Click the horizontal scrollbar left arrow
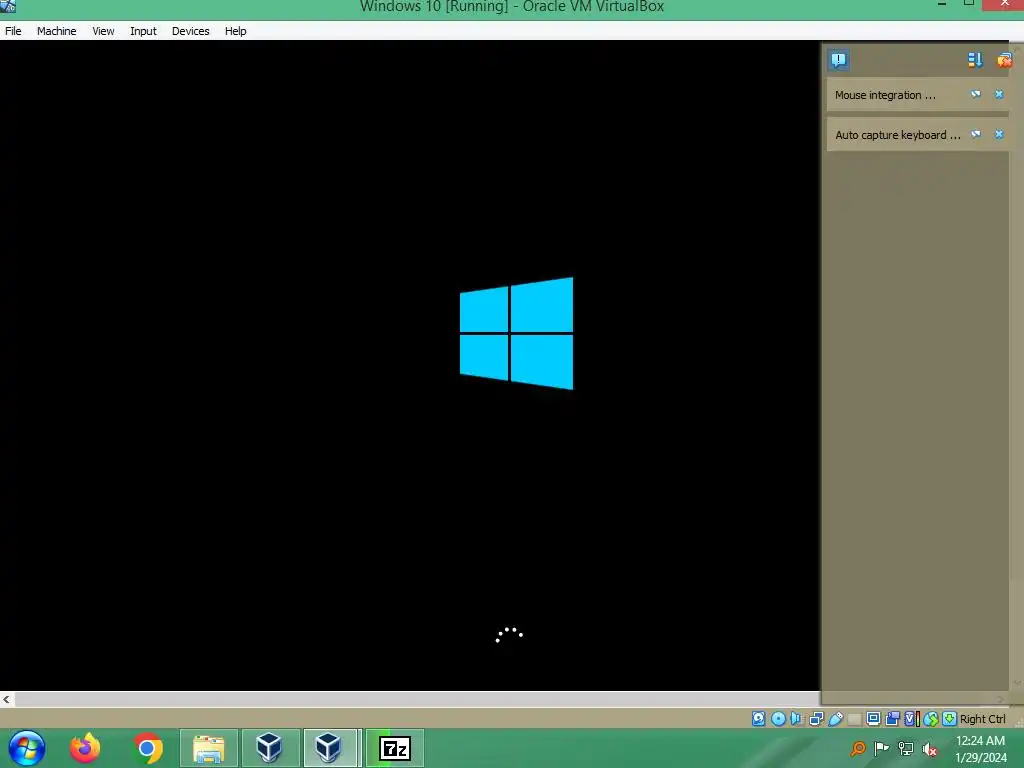This screenshot has width=1024, height=768. pos(7,699)
